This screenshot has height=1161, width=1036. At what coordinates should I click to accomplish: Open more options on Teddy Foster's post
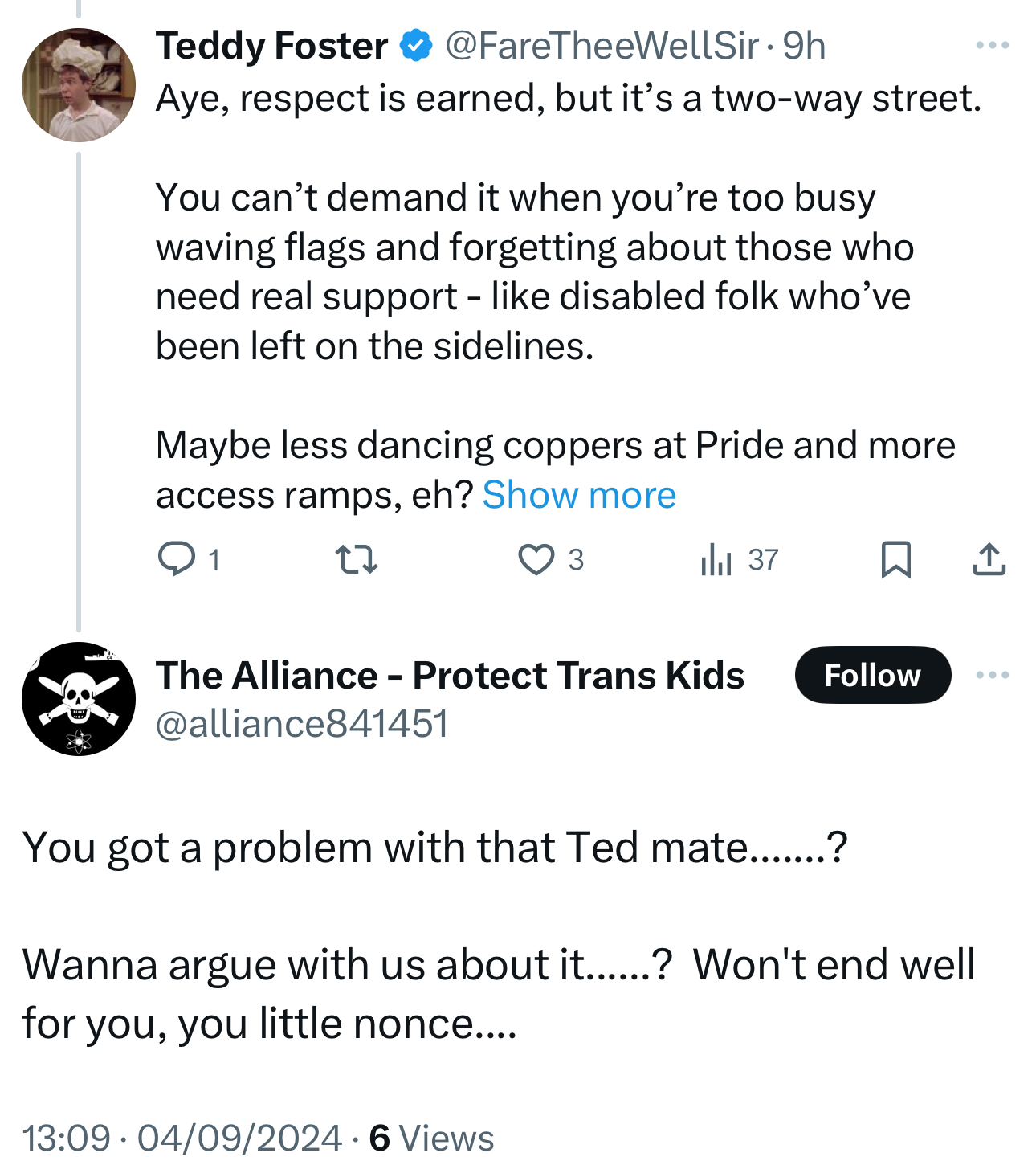(x=992, y=46)
